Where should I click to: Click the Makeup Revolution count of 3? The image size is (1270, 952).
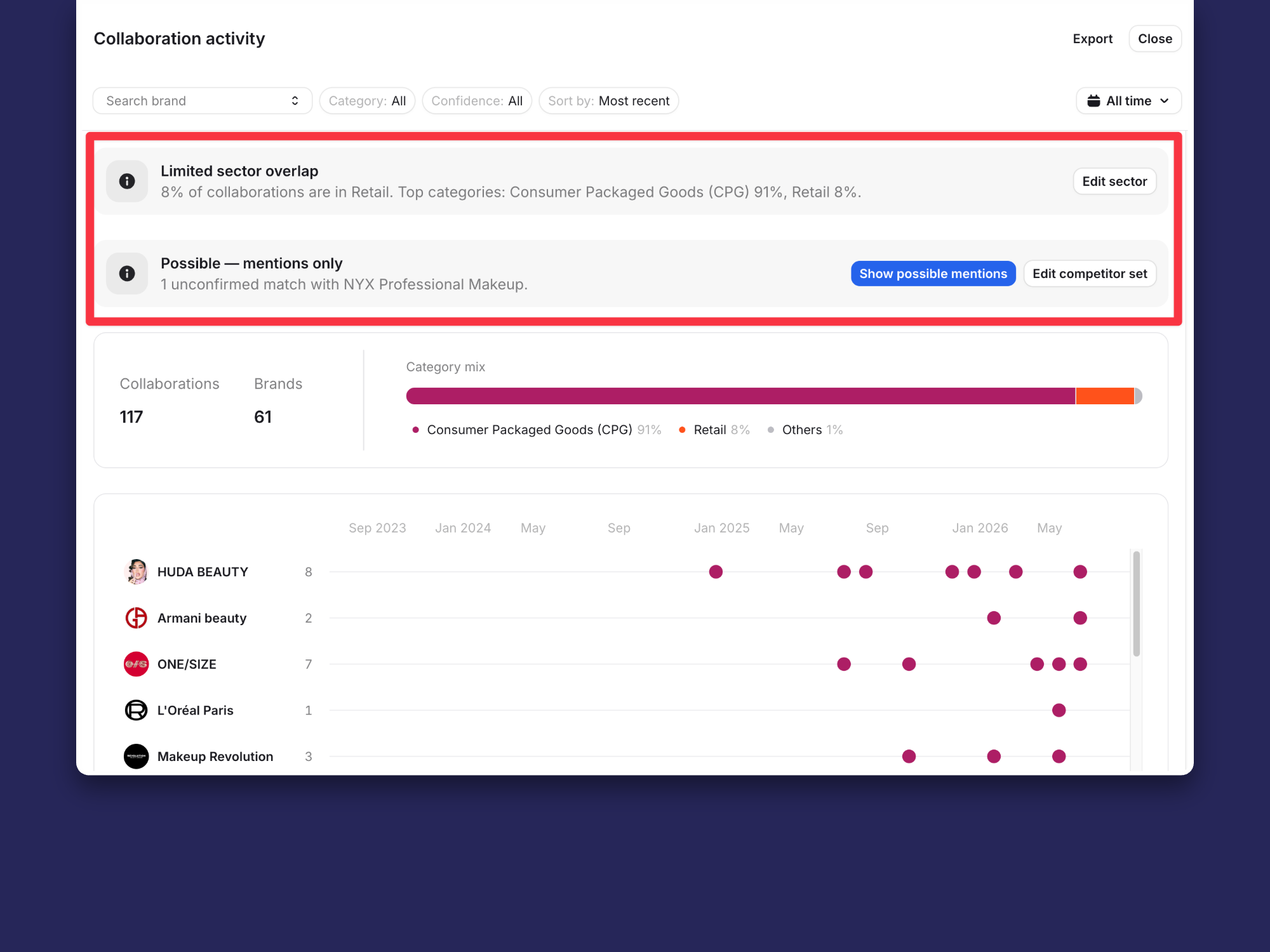click(x=309, y=757)
